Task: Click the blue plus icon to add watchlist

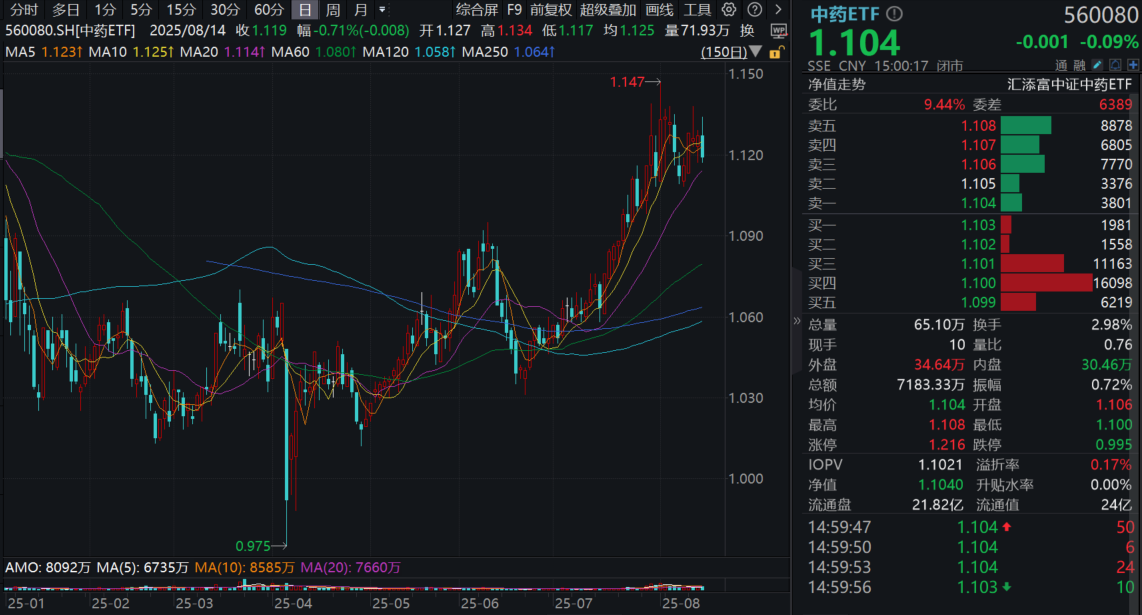Action: tap(1132, 65)
